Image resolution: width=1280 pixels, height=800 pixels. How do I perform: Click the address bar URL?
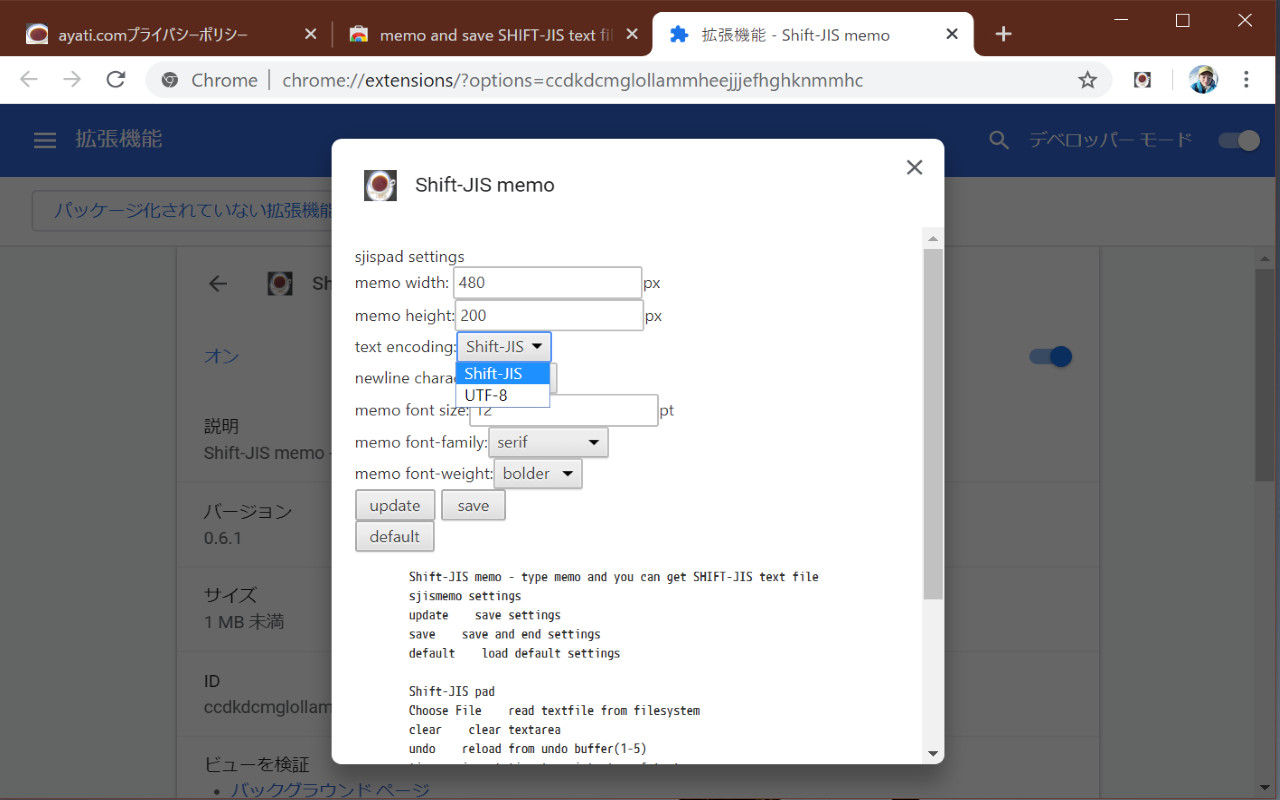coord(572,80)
